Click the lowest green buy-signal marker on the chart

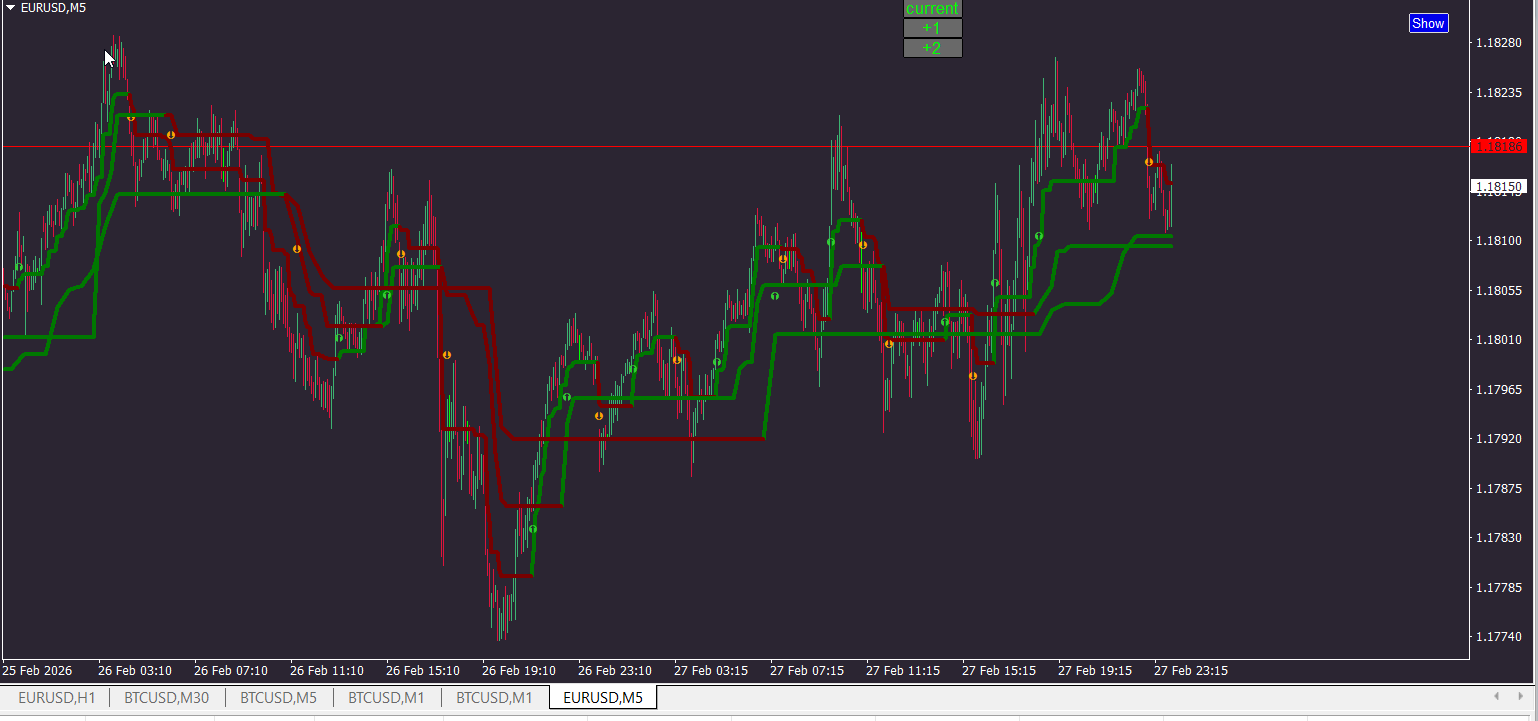point(533,529)
